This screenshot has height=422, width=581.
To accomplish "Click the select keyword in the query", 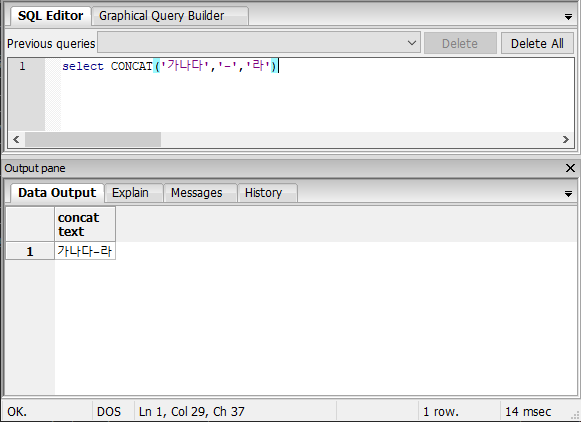I will pyautogui.click(x=83, y=66).
